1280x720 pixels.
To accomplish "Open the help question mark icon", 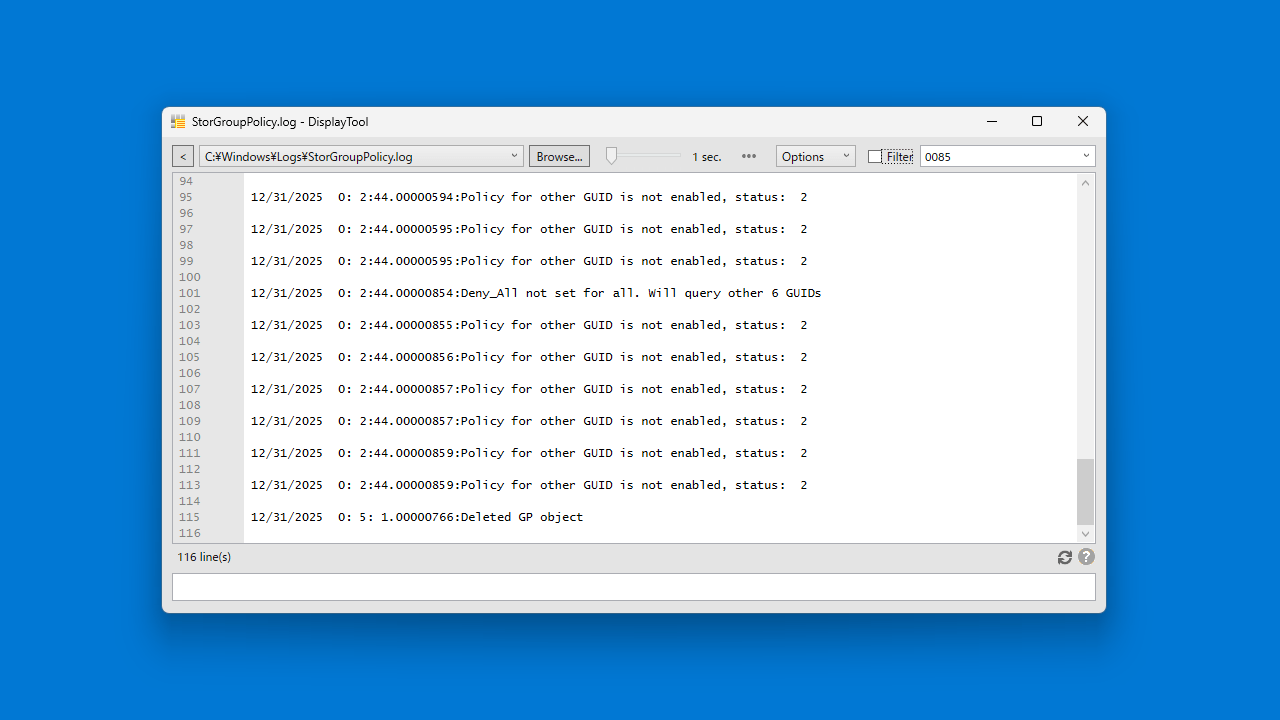I will 1086,557.
